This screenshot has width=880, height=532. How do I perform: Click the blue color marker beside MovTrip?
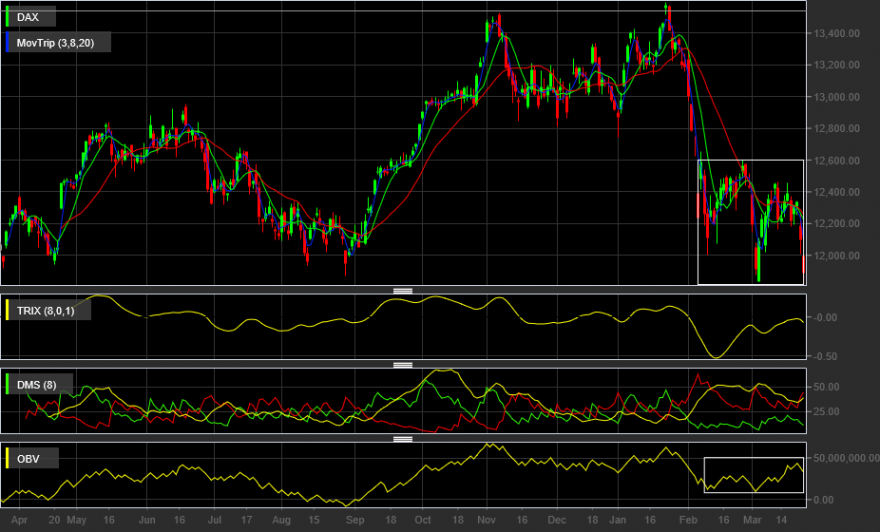(7, 43)
